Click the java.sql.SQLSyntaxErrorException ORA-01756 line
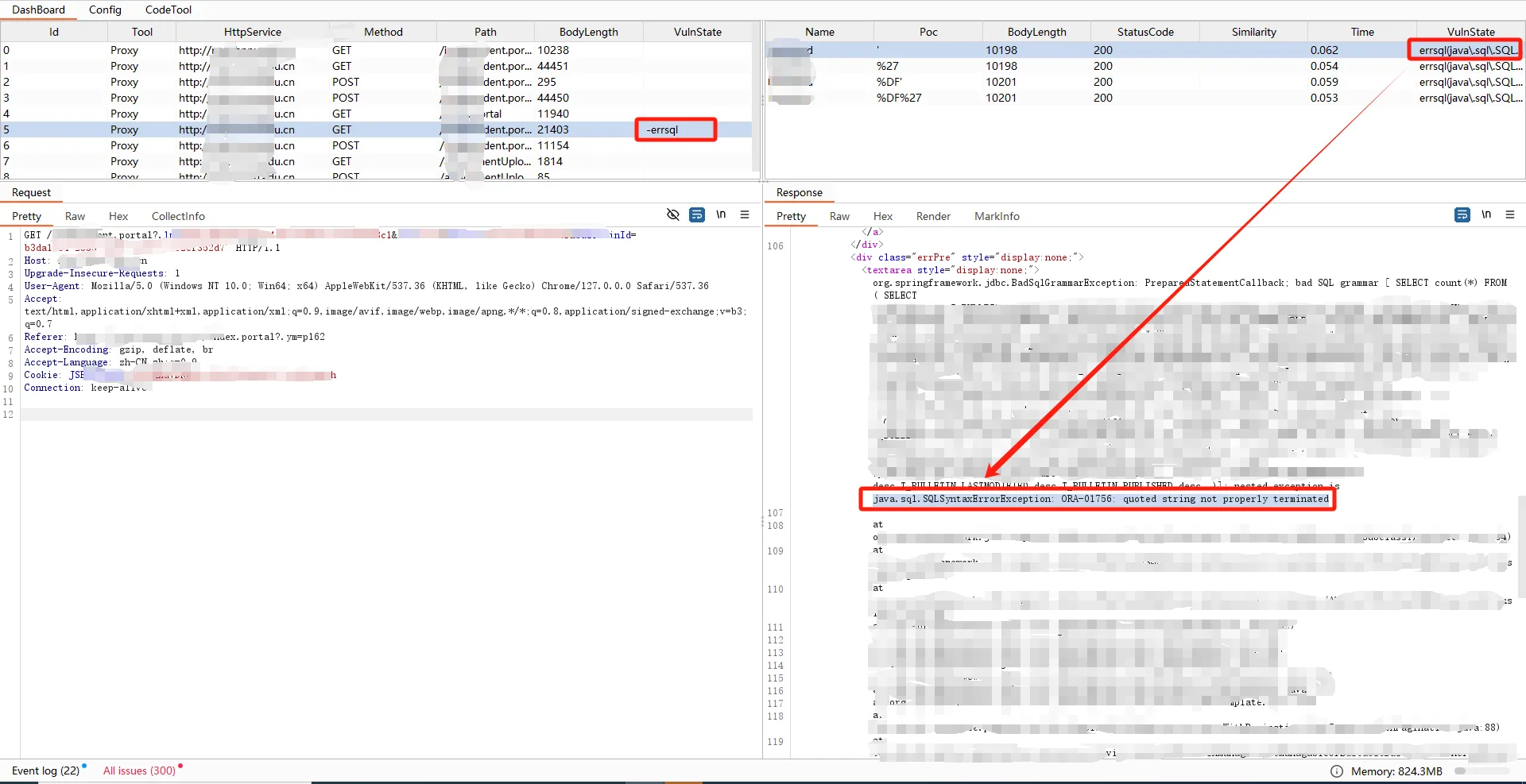The height and width of the screenshot is (784, 1526). tap(1100, 499)
